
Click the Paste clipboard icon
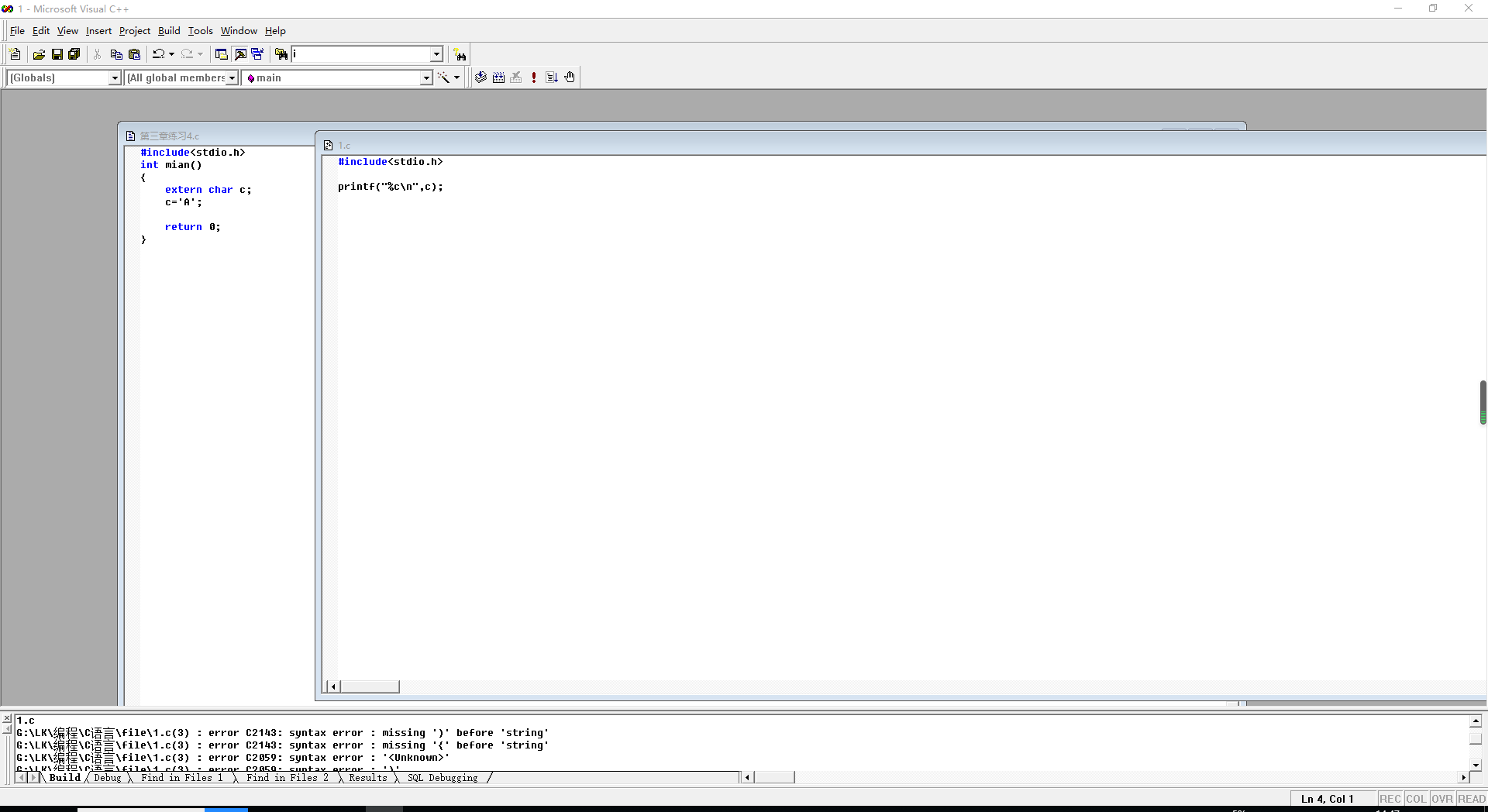[x=134, y=54]
